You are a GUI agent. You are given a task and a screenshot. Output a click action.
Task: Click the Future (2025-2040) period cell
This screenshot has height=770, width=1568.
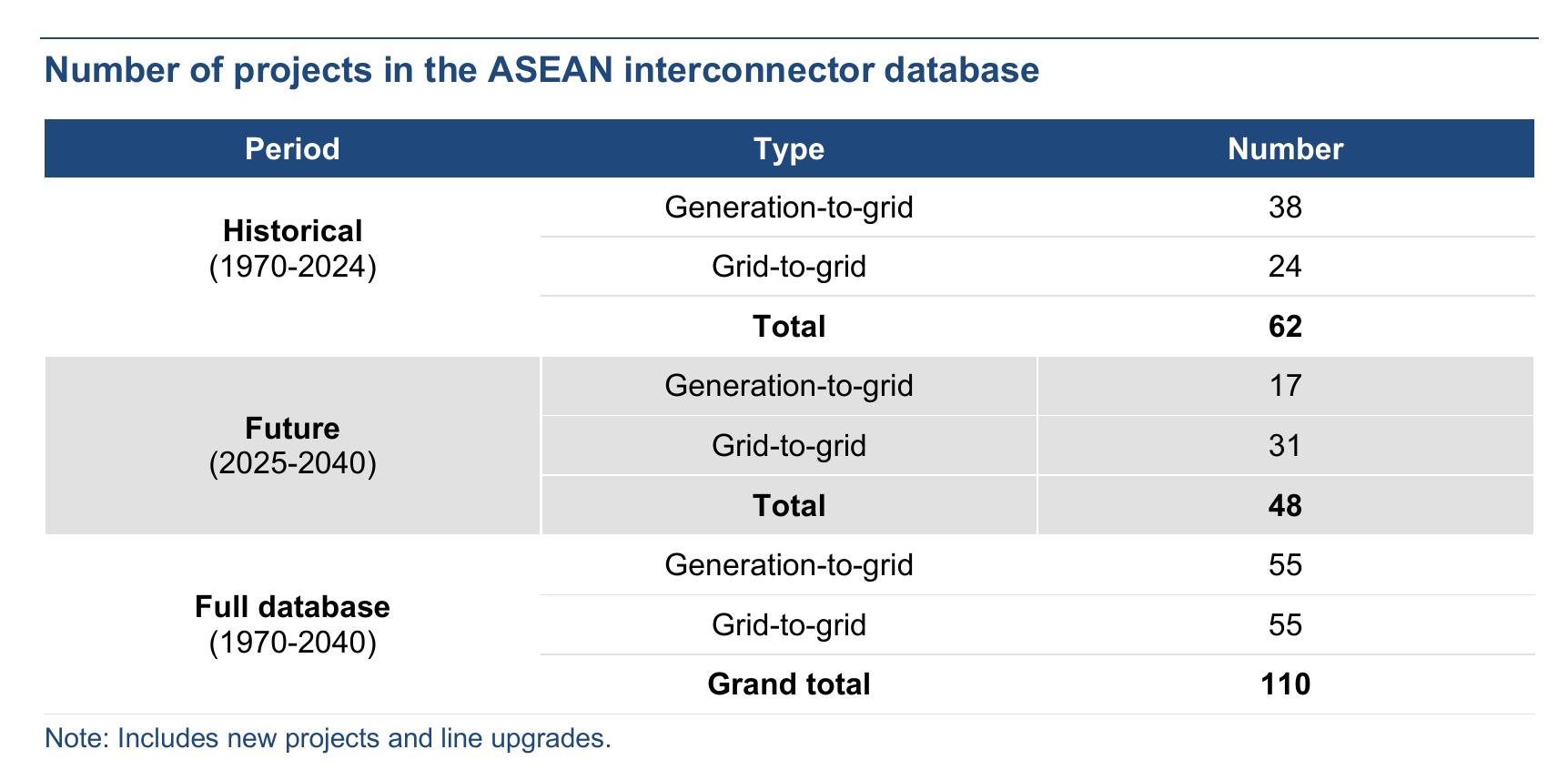(x=292, y=445)
